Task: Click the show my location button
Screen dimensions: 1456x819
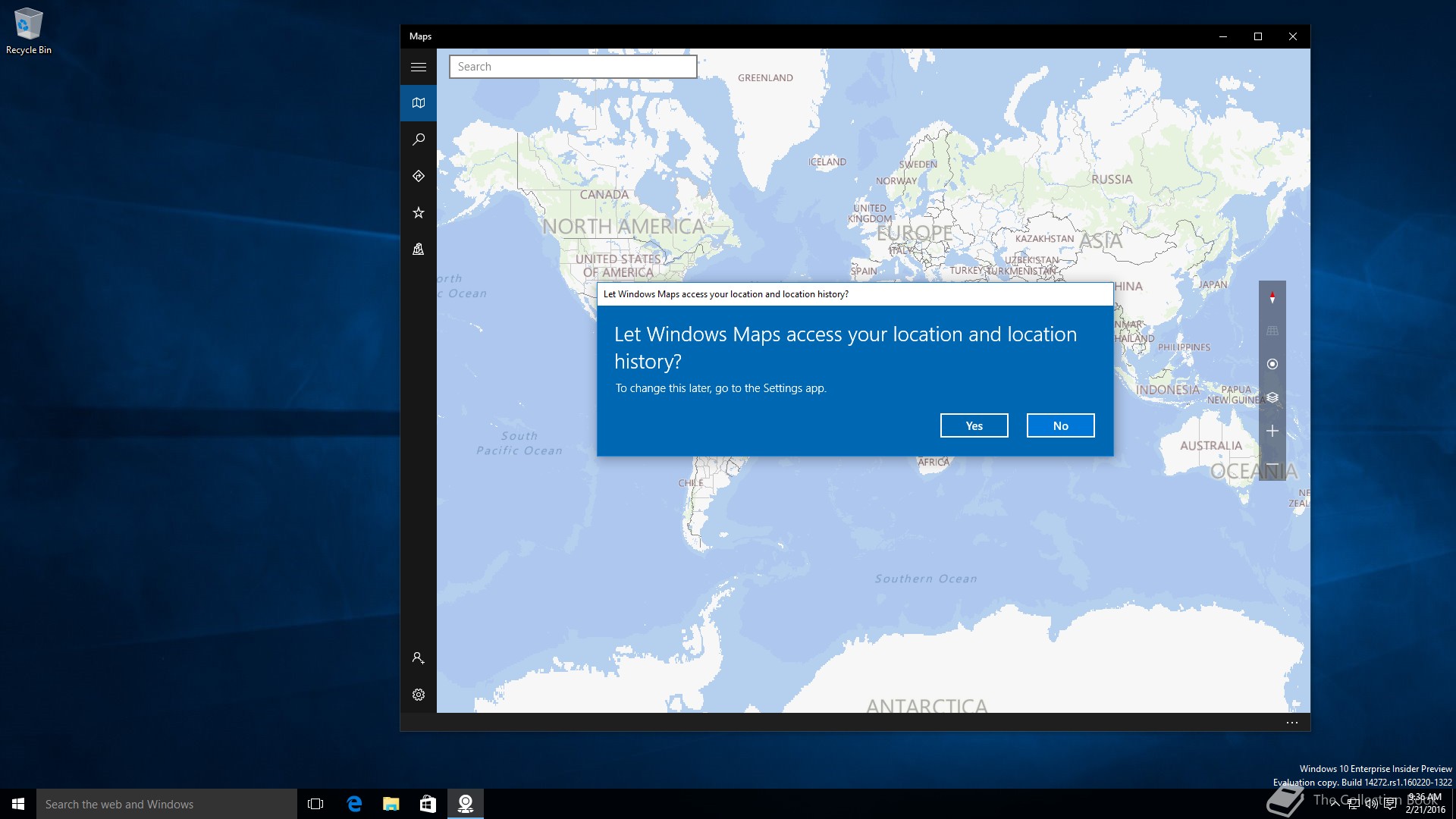Action: [x=1272, y=364]
